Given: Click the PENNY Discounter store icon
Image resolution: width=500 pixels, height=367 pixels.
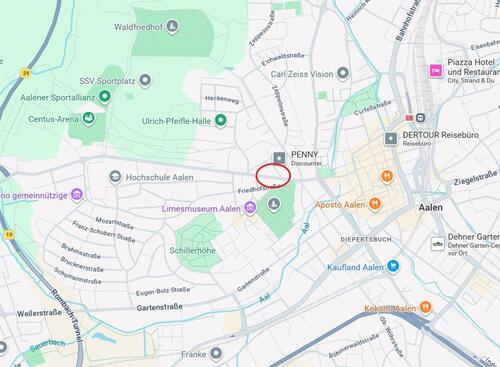Looking at the screenshot, I should [279, 158].
